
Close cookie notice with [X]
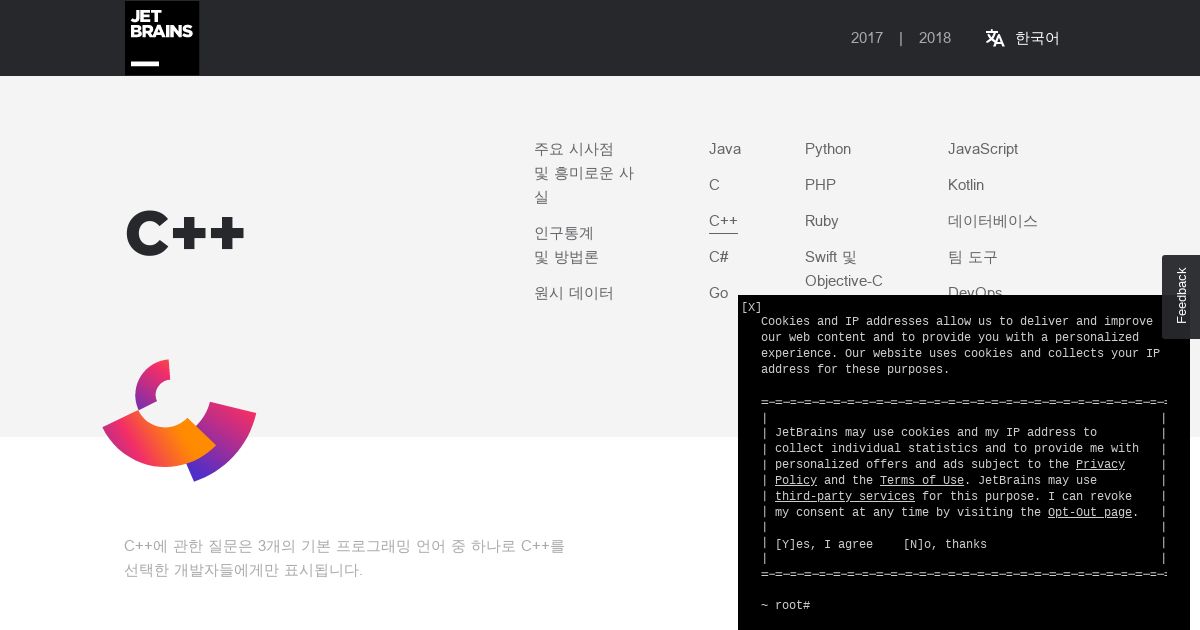click(x=751, y=307)
